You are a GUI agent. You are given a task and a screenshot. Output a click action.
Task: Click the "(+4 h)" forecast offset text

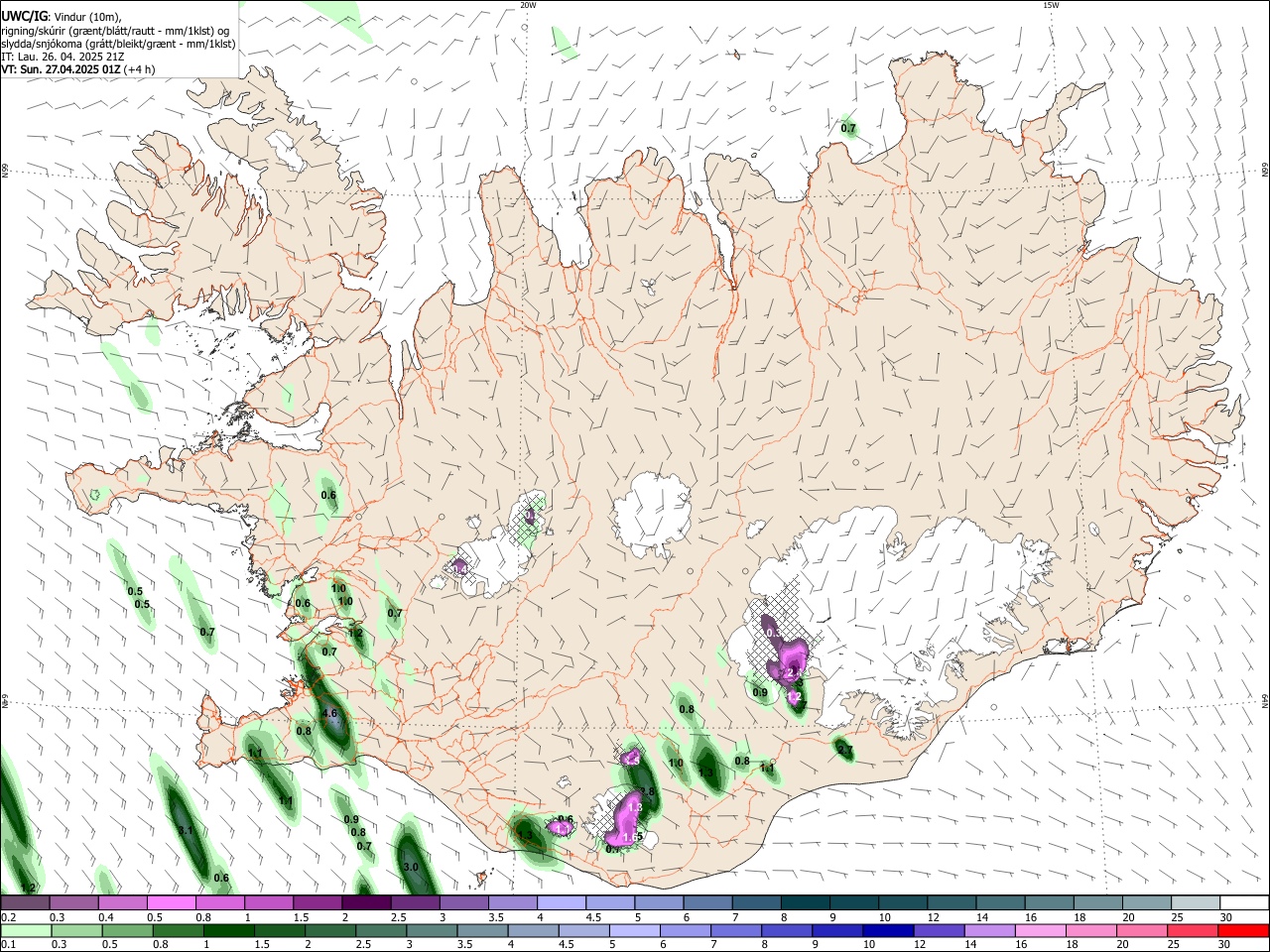click(140, 69)
